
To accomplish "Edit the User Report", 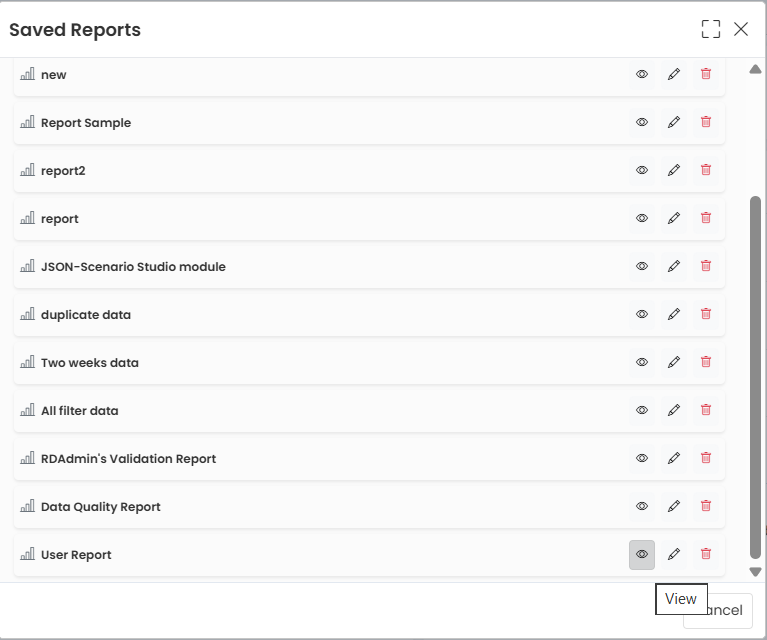I will pos(674,554).
